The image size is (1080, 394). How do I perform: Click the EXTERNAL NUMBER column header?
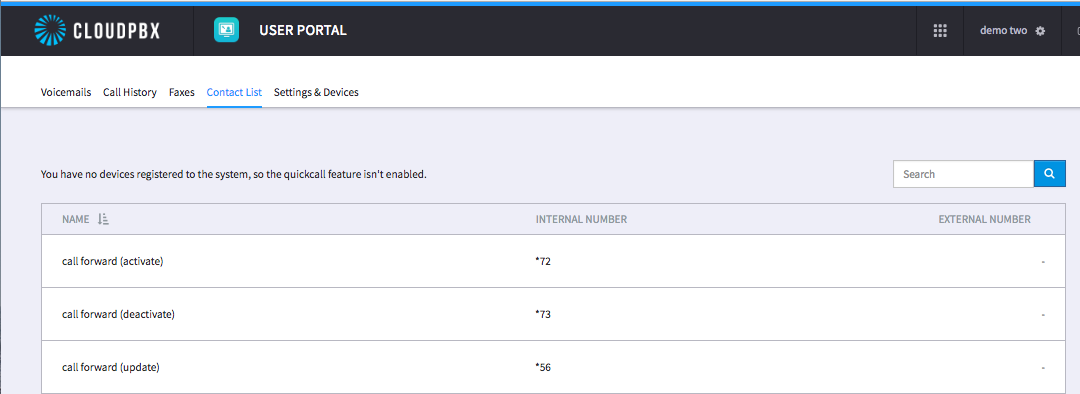click(x=984, y=219)
